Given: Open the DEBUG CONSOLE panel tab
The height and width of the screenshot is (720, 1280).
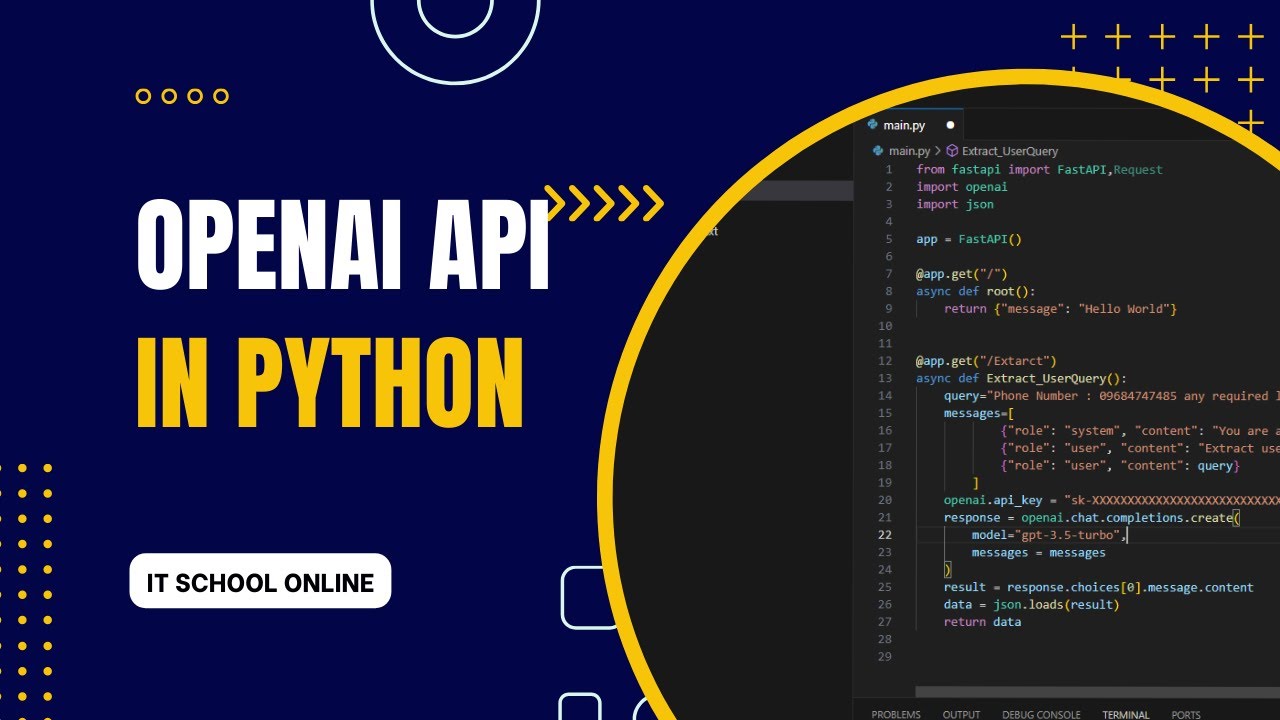Looking at the screenshot, I should click(x=1041, y=714).
